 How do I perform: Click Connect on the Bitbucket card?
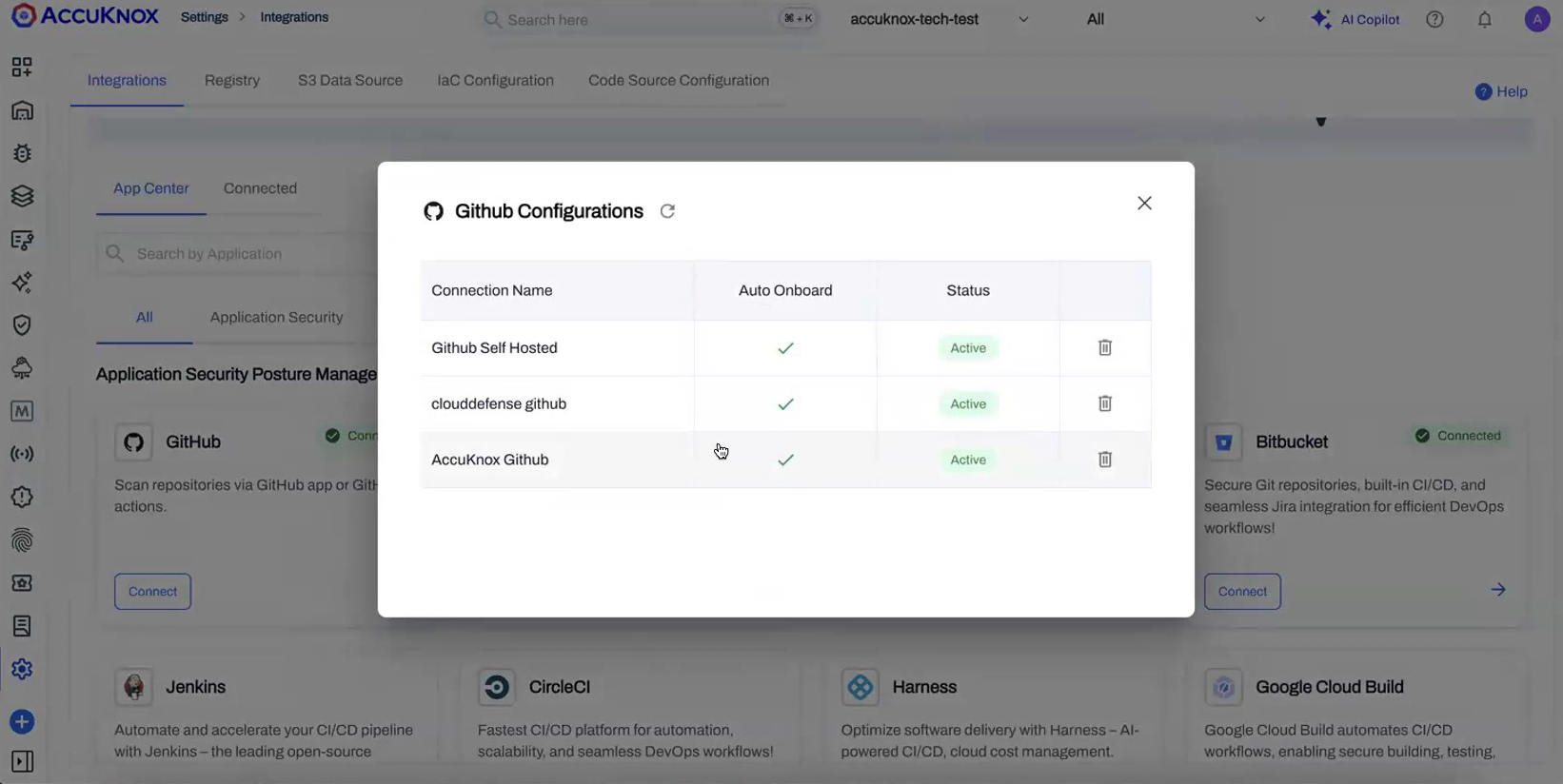click(x=1242, y=592)
